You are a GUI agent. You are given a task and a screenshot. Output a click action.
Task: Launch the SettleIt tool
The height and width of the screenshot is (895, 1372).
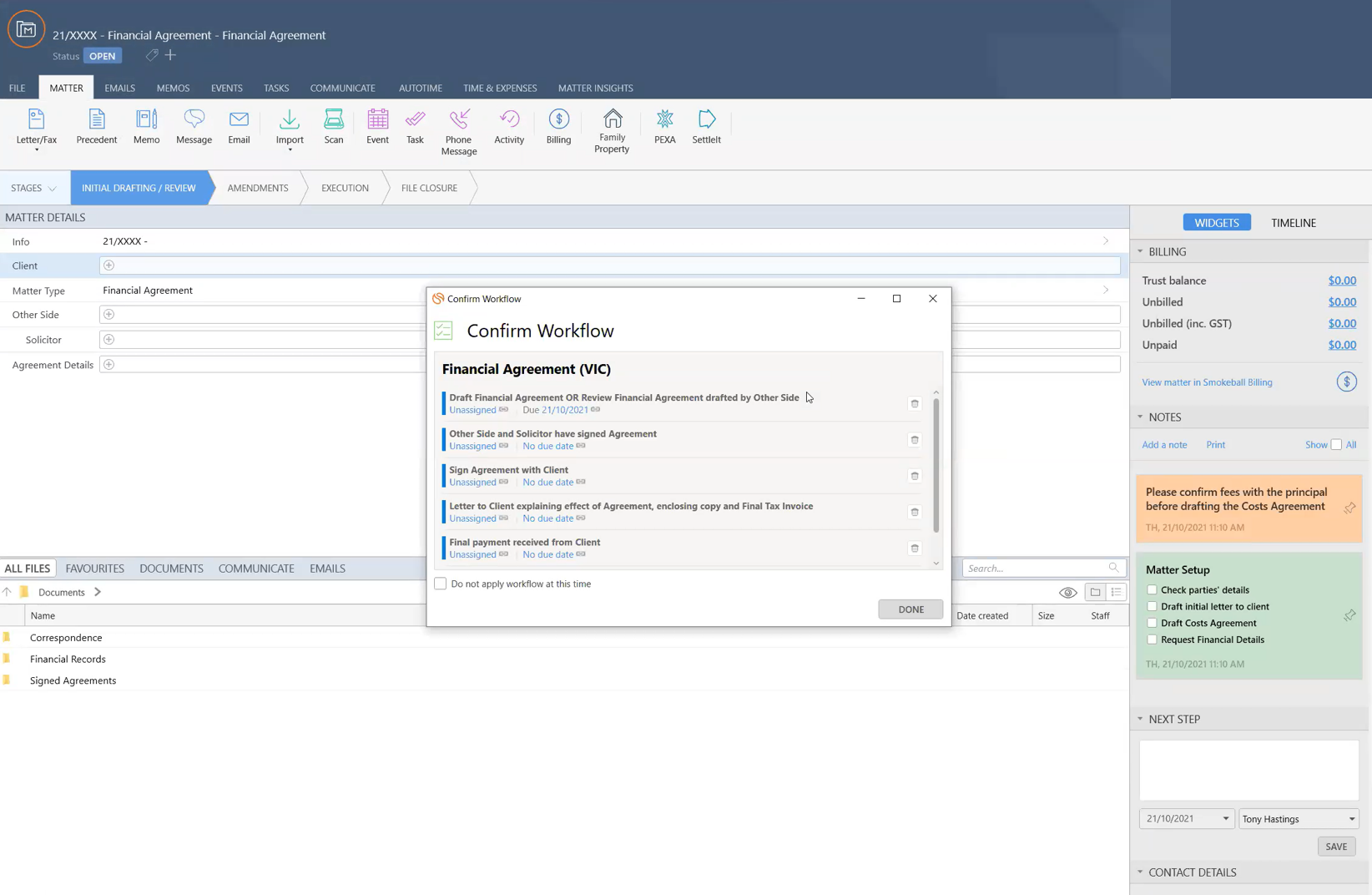click(x=706, y=128)
